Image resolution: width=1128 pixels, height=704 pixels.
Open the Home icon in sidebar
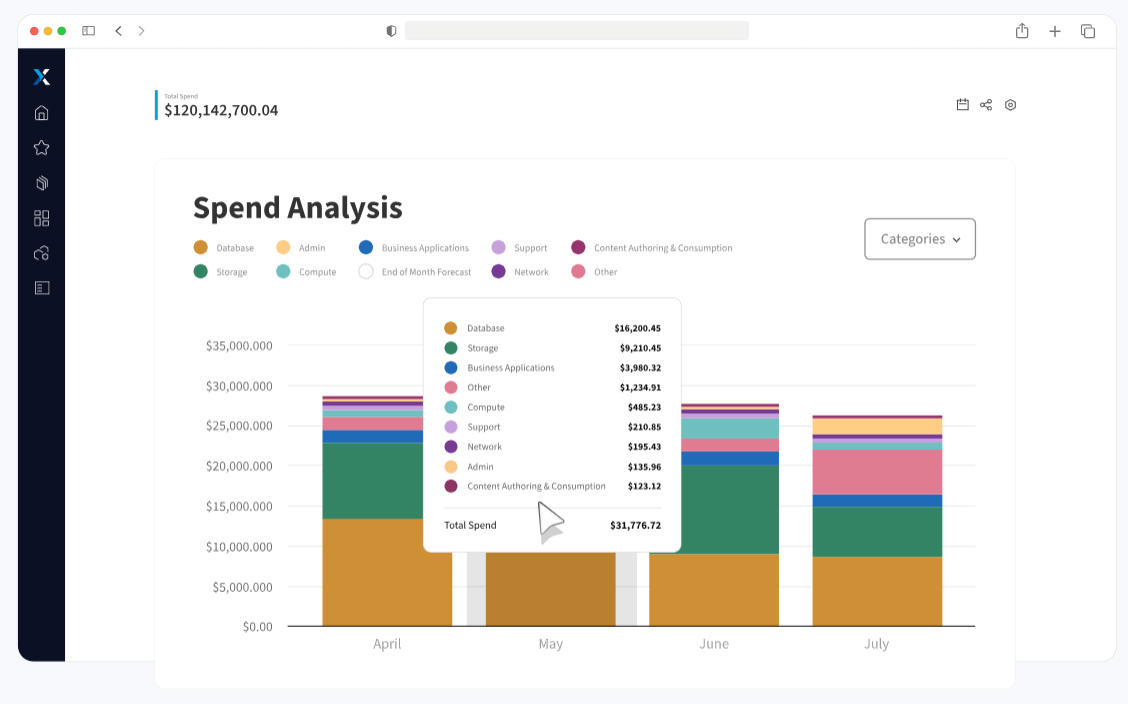click(41, 113)
